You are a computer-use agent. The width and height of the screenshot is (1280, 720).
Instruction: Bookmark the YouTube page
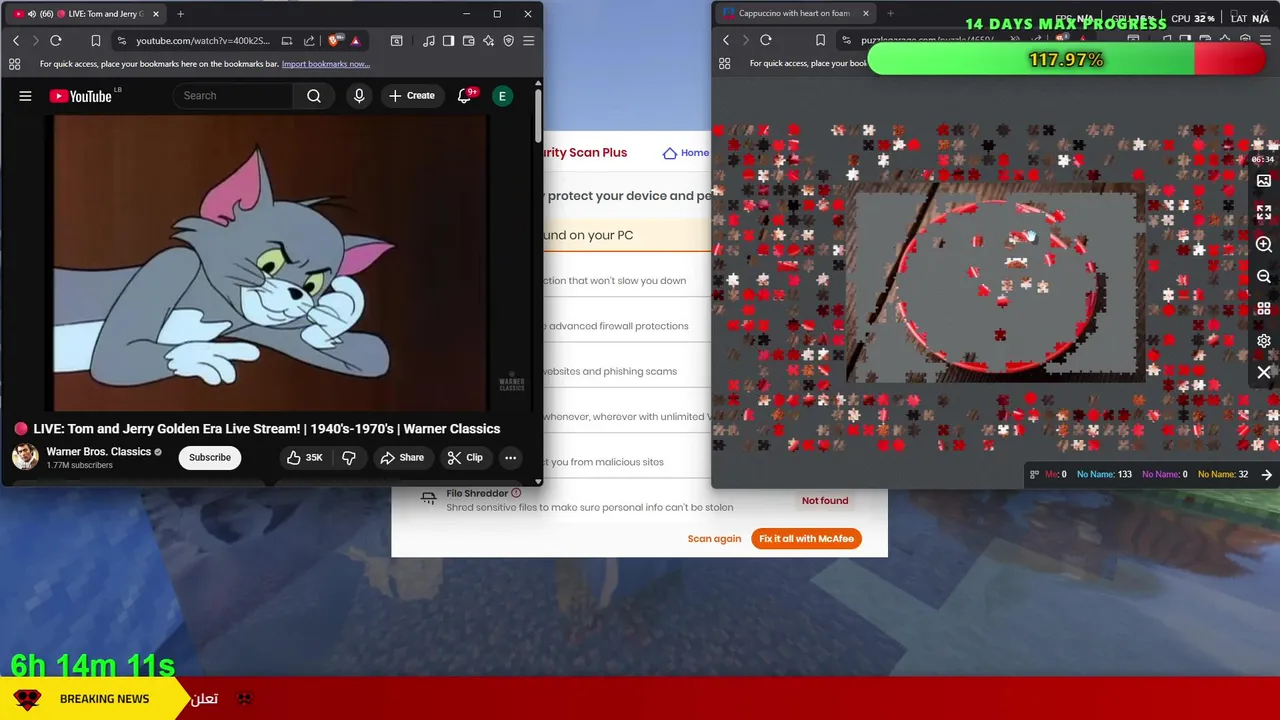coord(96,41)
